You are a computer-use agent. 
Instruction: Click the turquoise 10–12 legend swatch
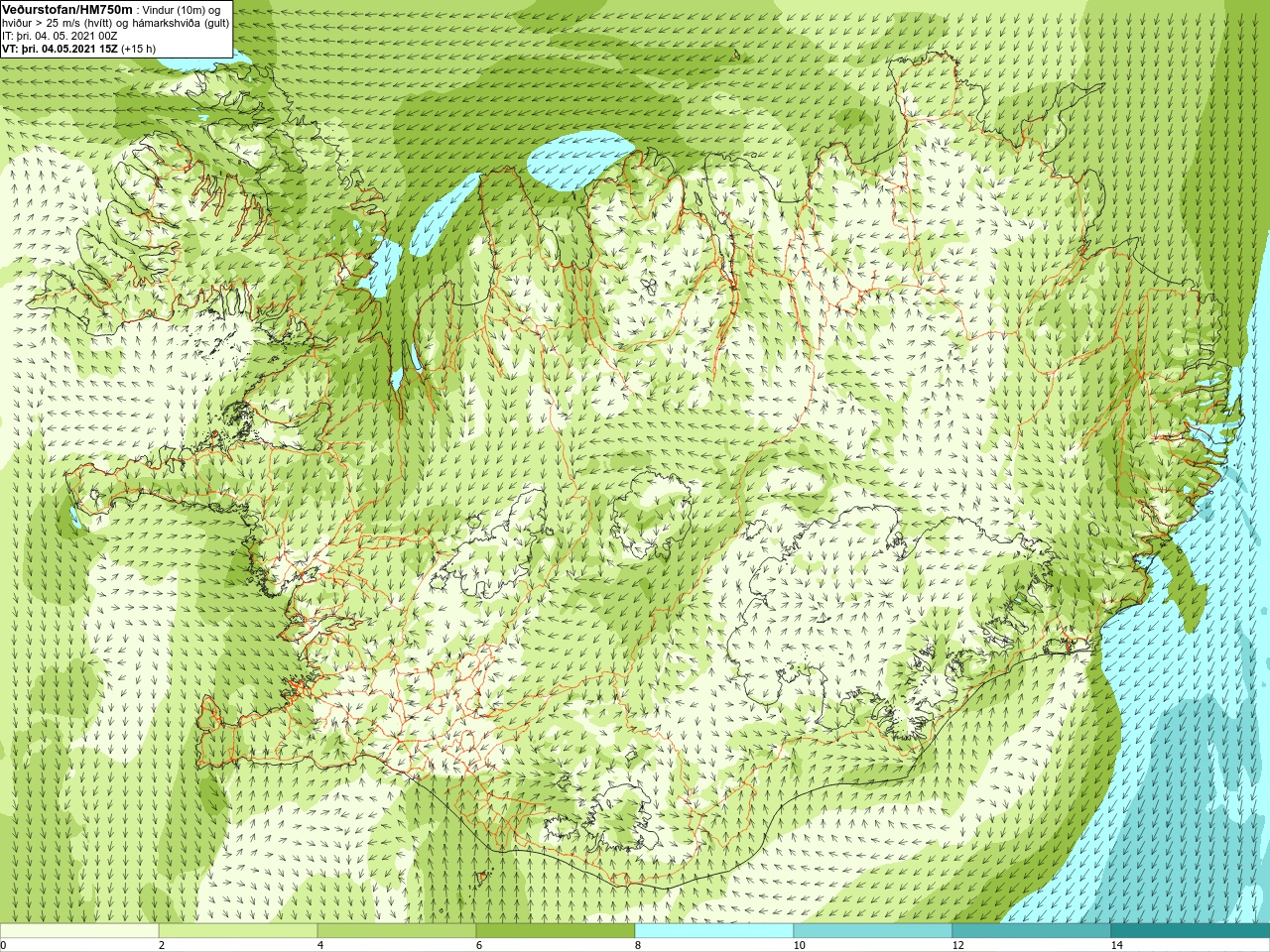873,931
